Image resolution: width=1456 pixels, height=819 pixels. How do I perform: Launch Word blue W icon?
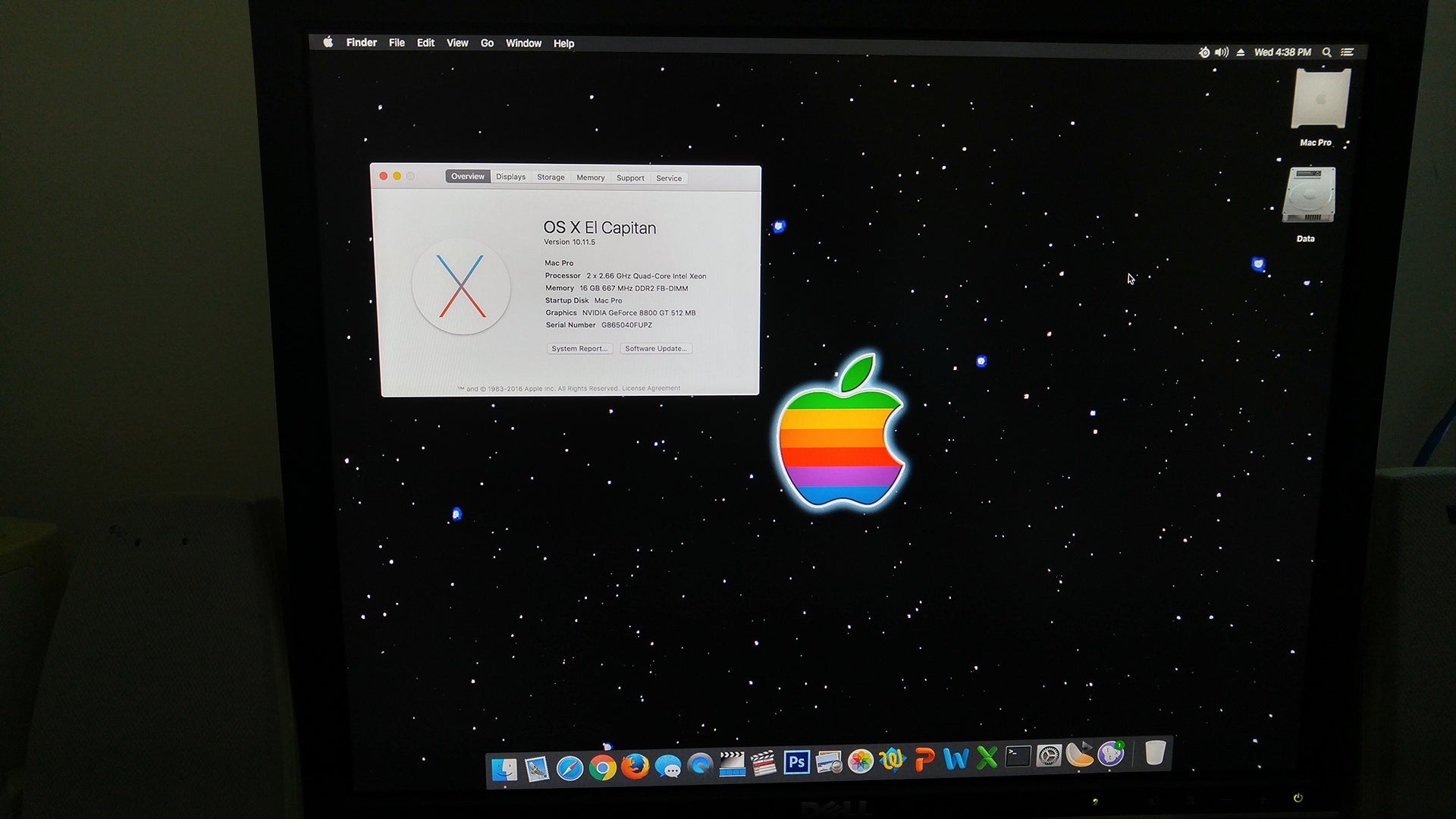[x=956, y=758]
